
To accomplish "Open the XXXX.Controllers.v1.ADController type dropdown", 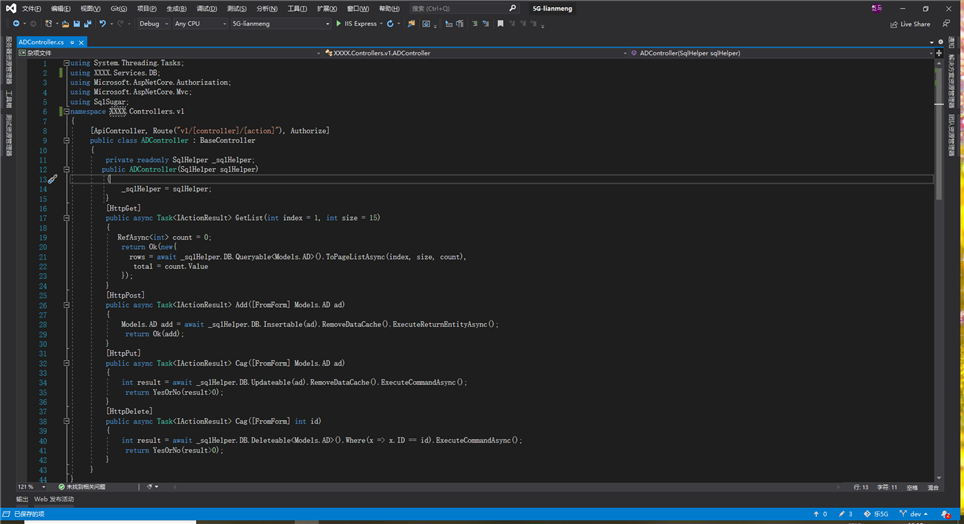I will [x=475, y=53].
